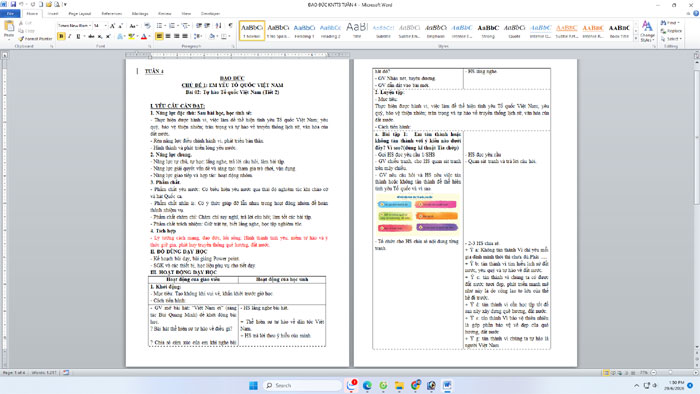Screen dimensions: 700x394
Task: Apply bullet list formatting
Action: (x=160, y=25)
